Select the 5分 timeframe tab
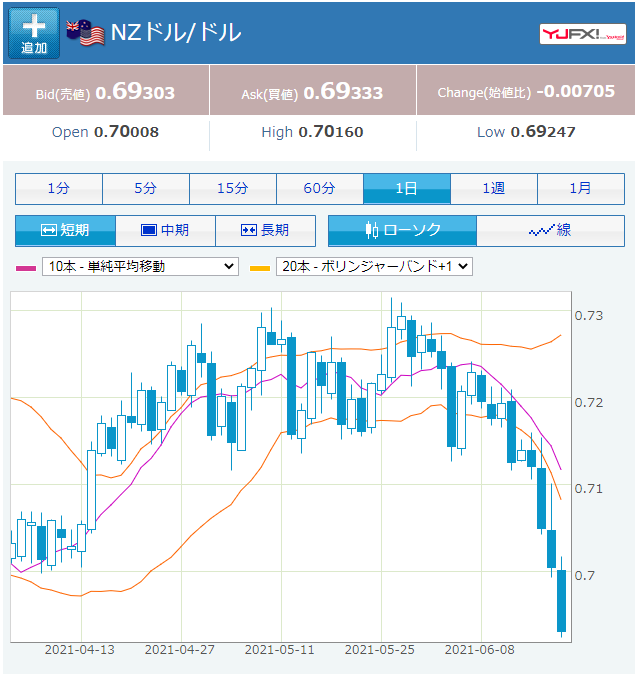 point(146,189)
